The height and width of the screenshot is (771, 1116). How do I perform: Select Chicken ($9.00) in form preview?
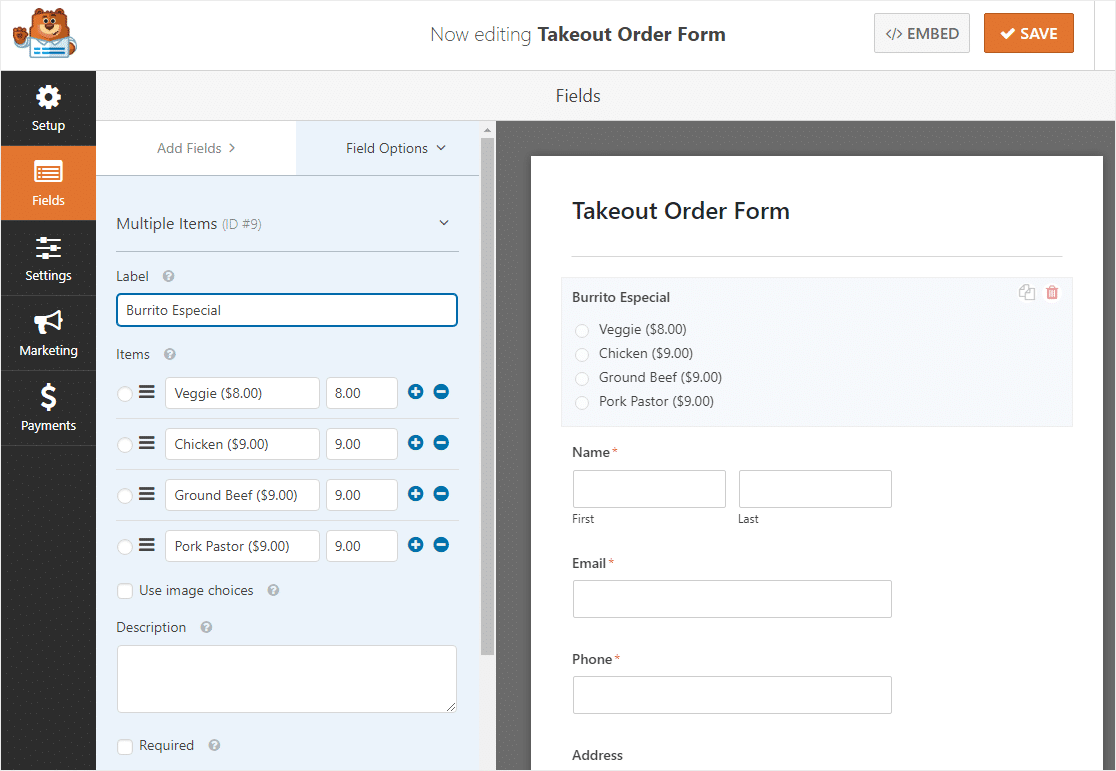coord(582,355)
